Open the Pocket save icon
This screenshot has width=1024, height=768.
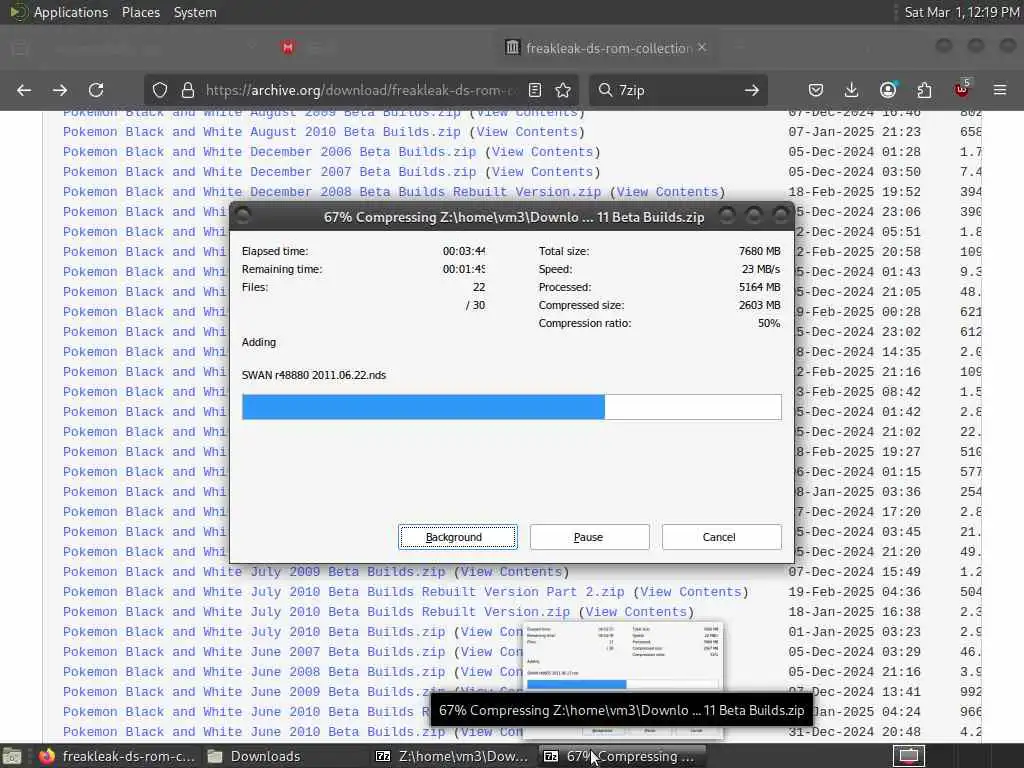(816, 90)
